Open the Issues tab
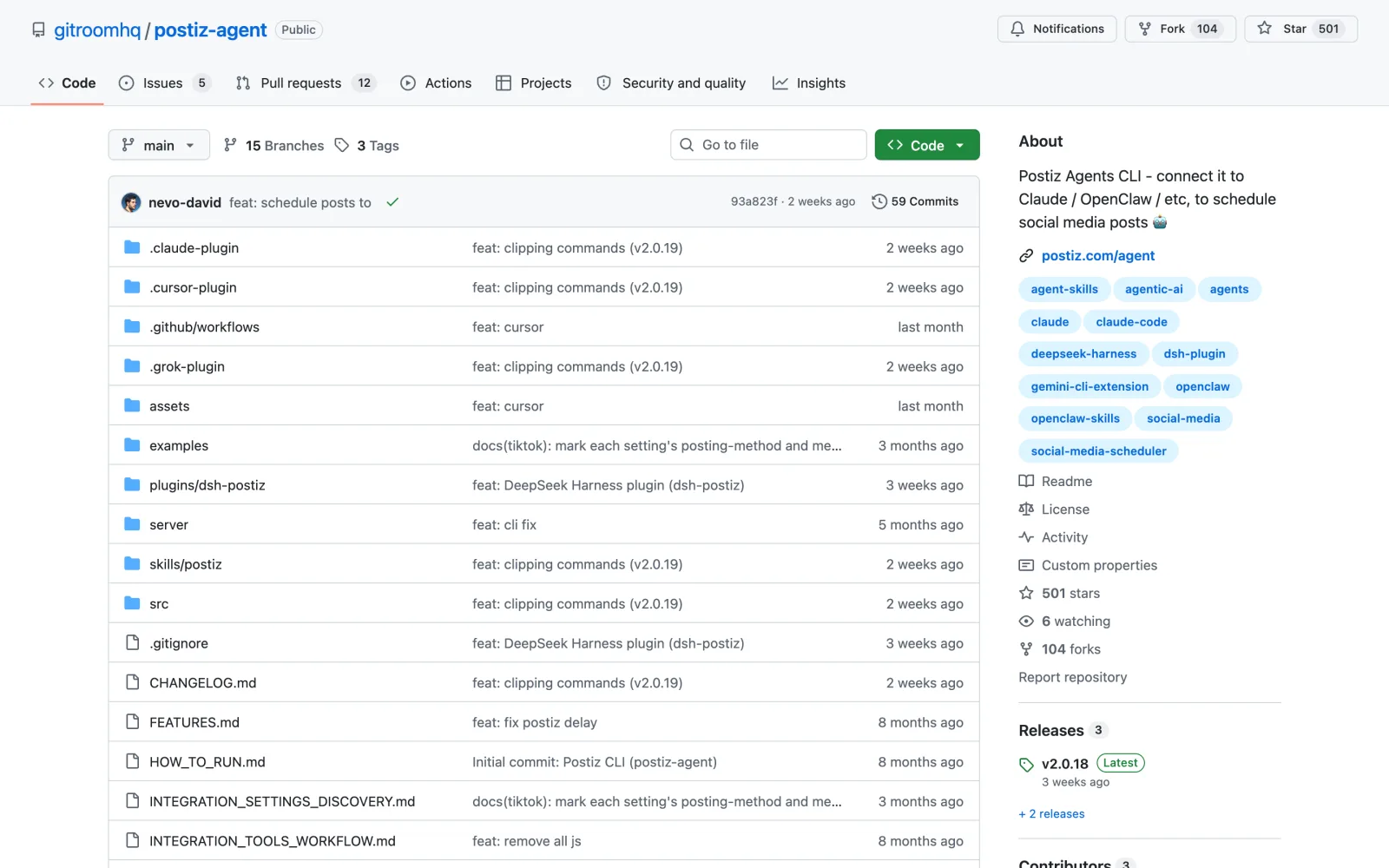 point(165,83)
